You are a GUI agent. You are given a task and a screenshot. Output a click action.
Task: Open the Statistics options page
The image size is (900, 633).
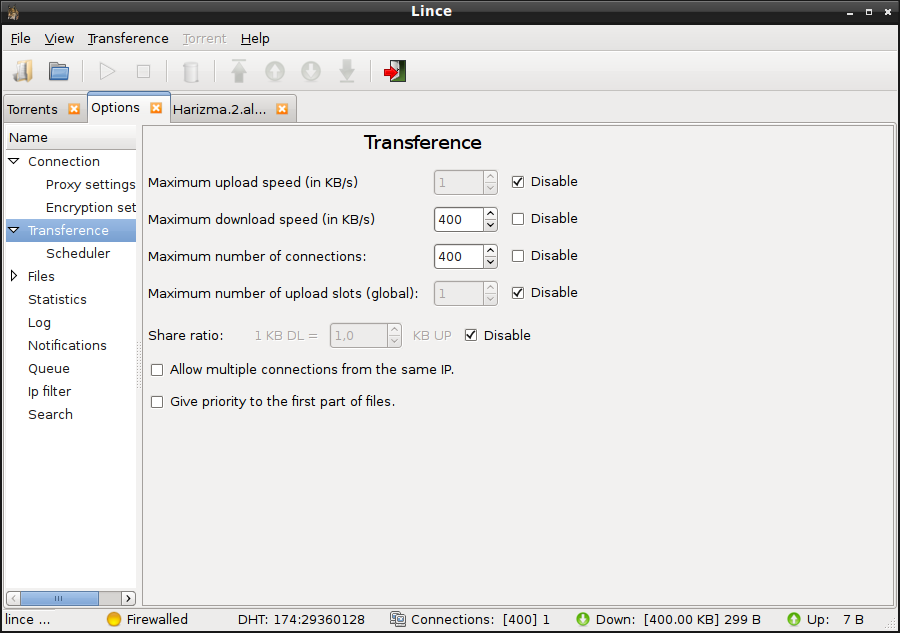click(x=57, y=299)
